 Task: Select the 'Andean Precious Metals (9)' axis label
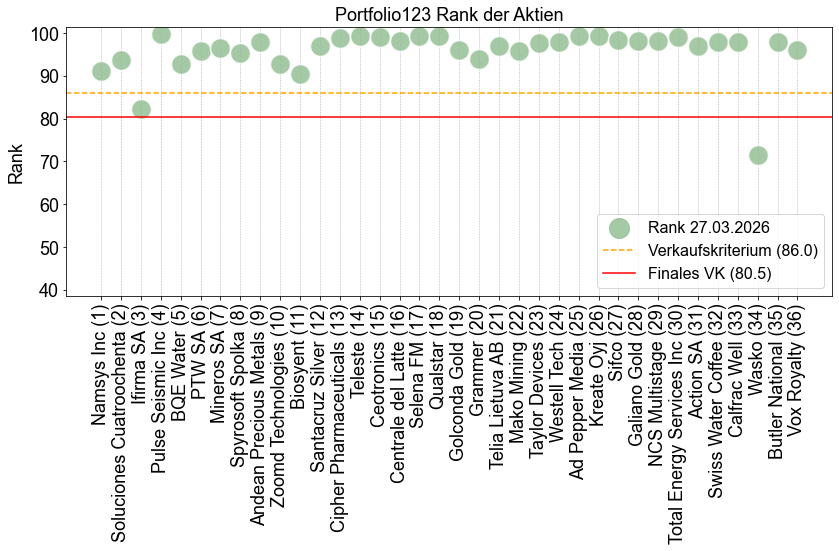[x=260, y=413]
